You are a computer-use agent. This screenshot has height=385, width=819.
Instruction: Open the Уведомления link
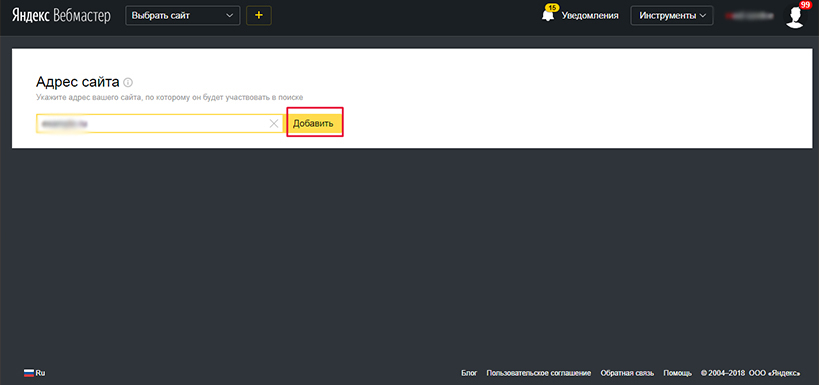tap(590, 16)
